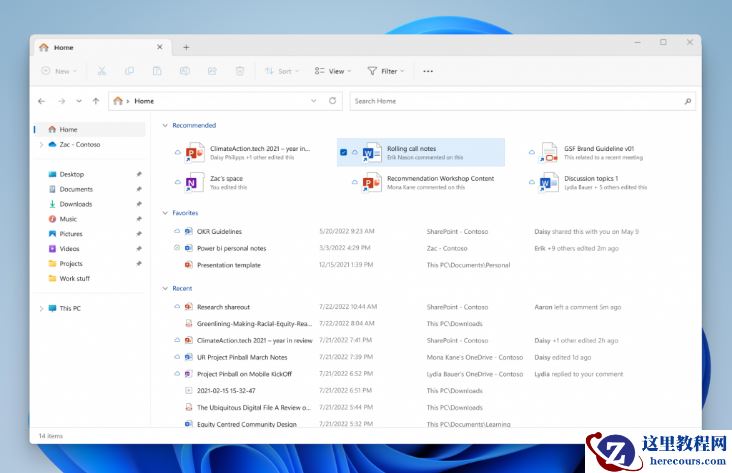Viewport: 732px width, 473px height.
Task: Select Home in navigation pane
Action: click(90, 129)
